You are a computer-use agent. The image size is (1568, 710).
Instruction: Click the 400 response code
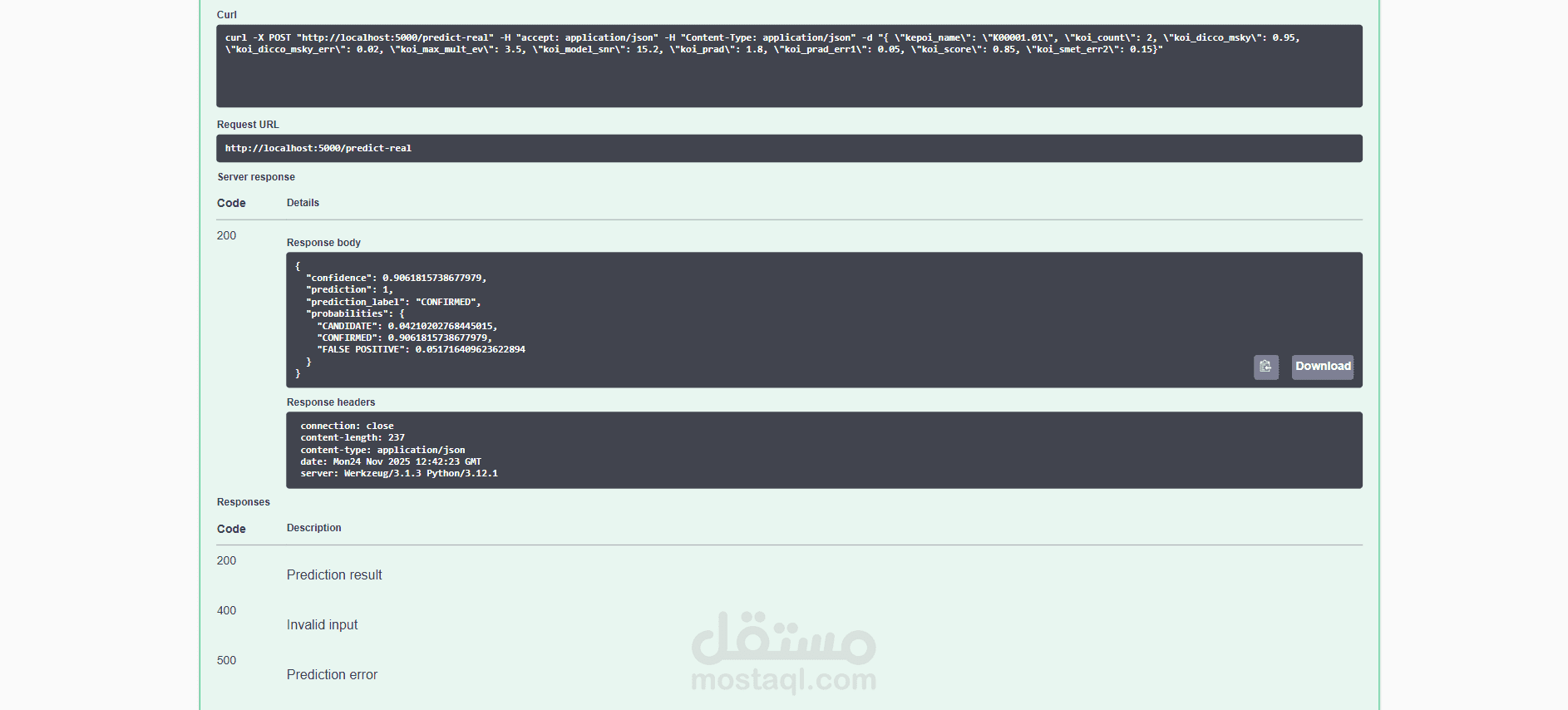tap(226, 610)
